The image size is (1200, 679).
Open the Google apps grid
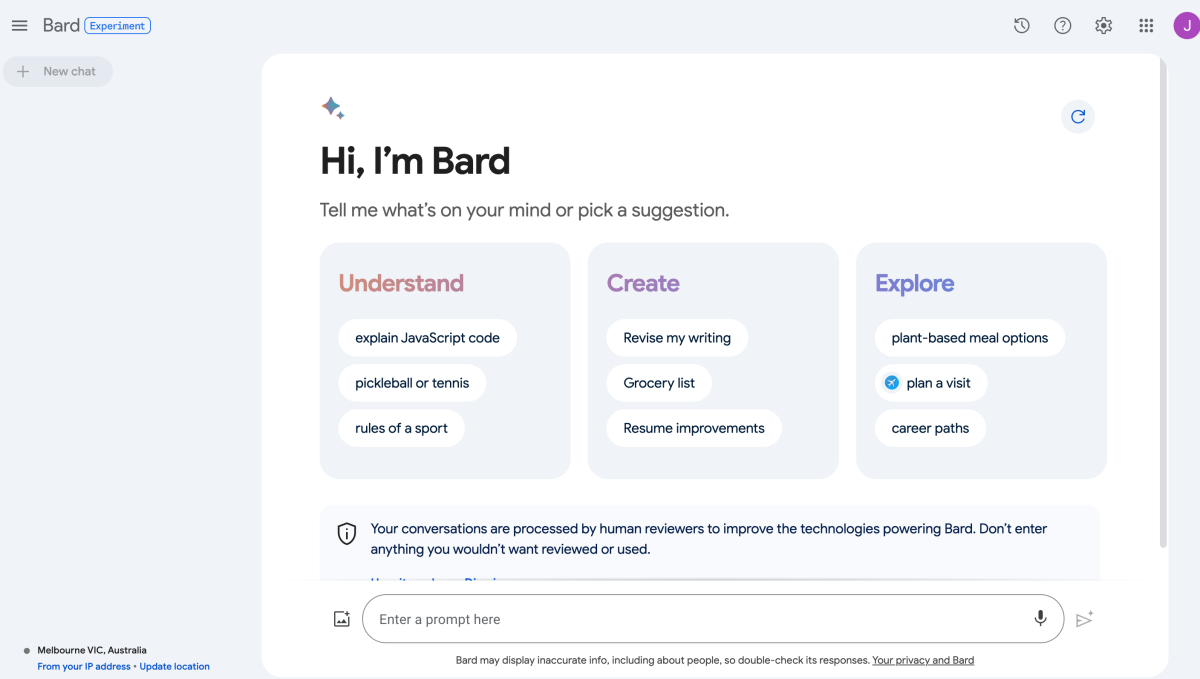(x=1146, y=26)
